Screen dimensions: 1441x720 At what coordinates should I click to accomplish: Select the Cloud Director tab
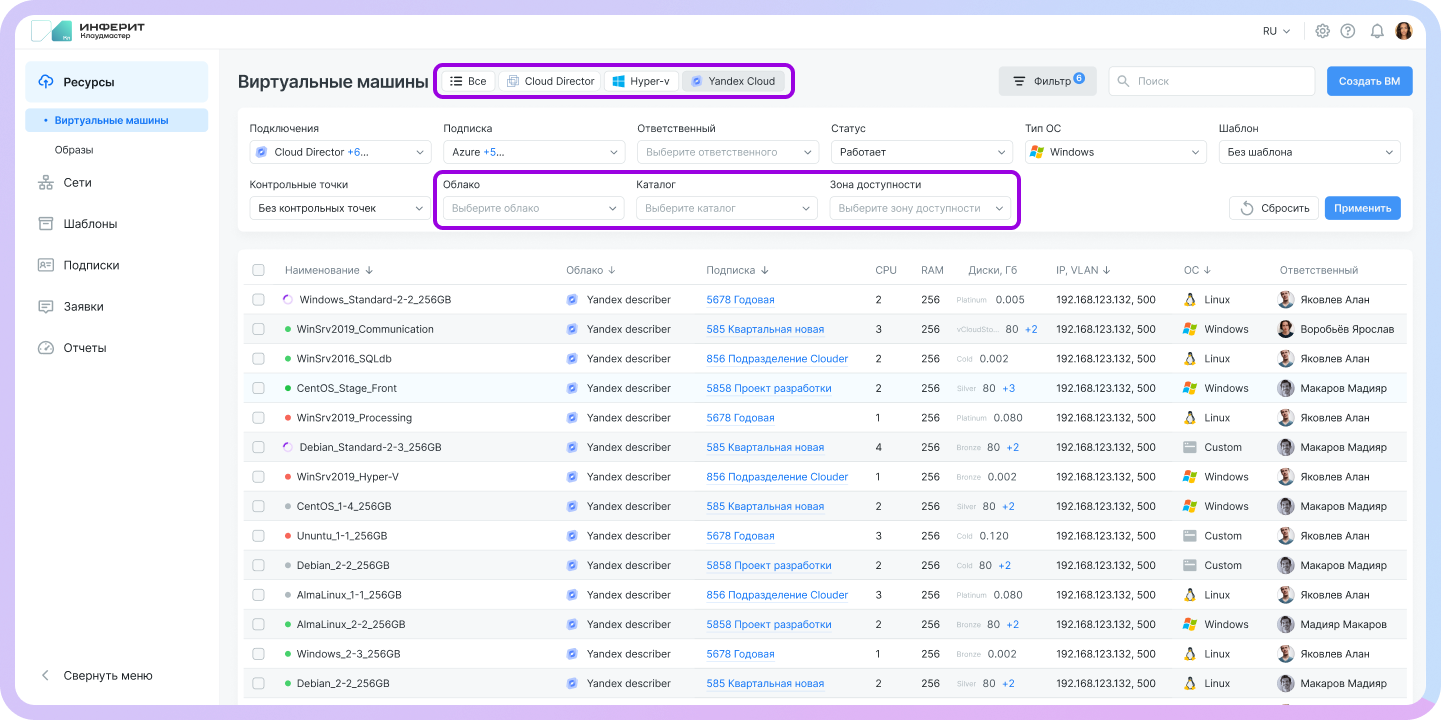point(549,81)
